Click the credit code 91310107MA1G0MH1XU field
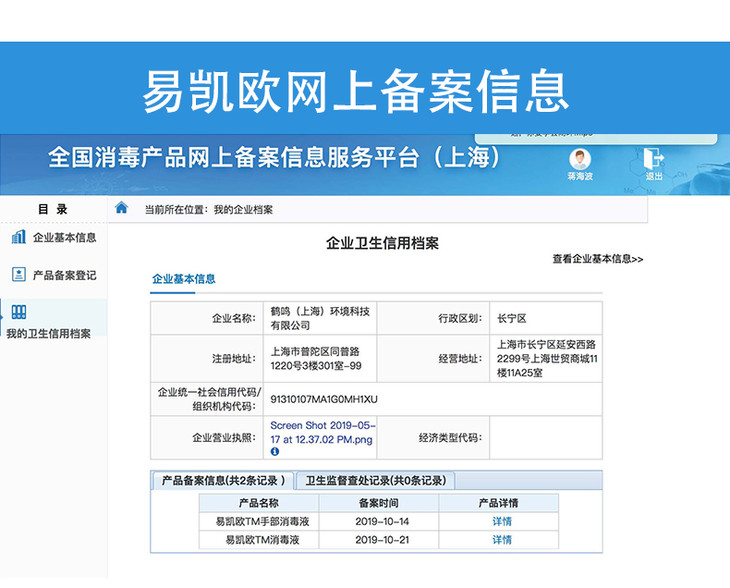The width and height of the screenshot is (730, 588). point(324,399)
